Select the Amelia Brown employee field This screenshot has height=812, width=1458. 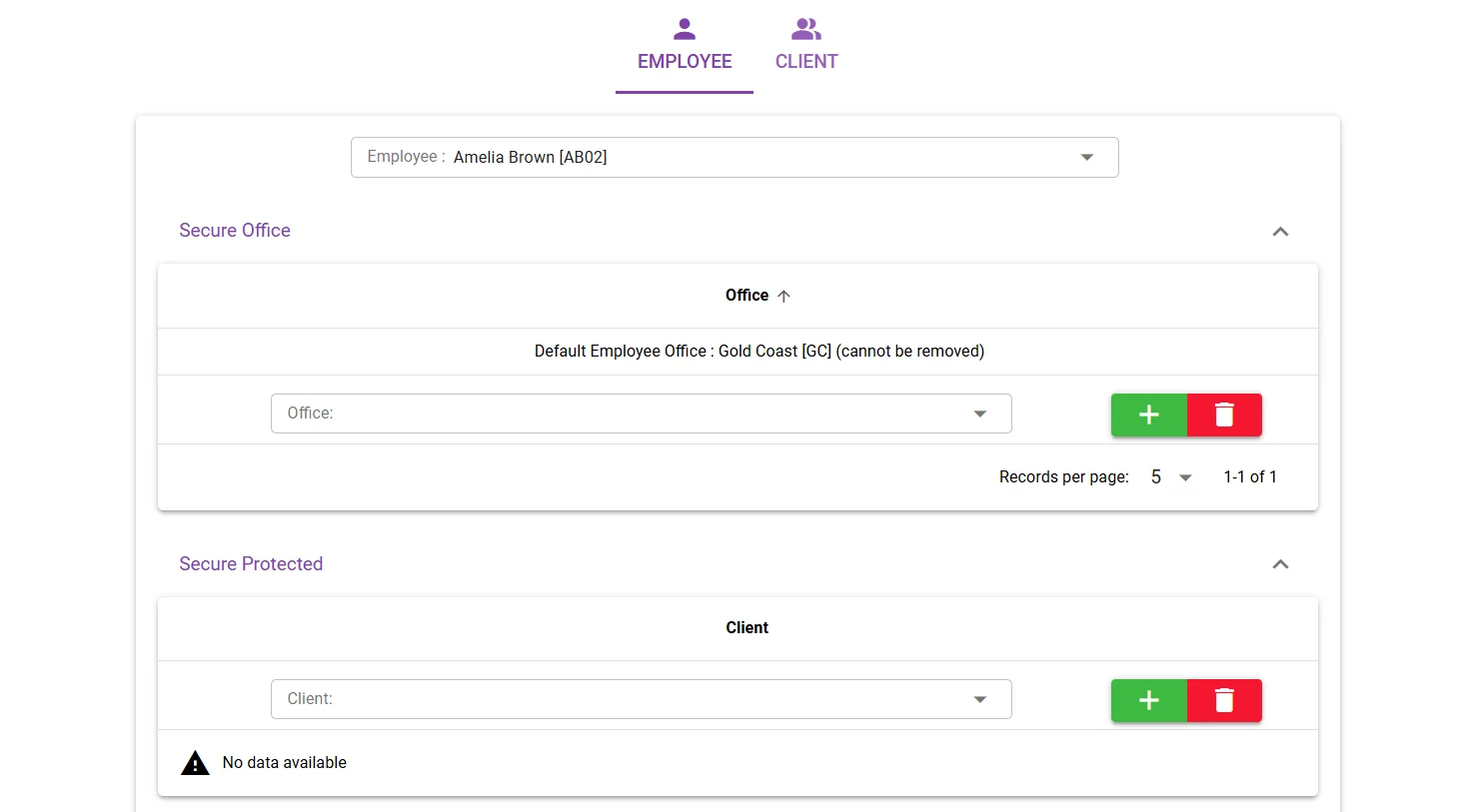(x=734, y=157)
